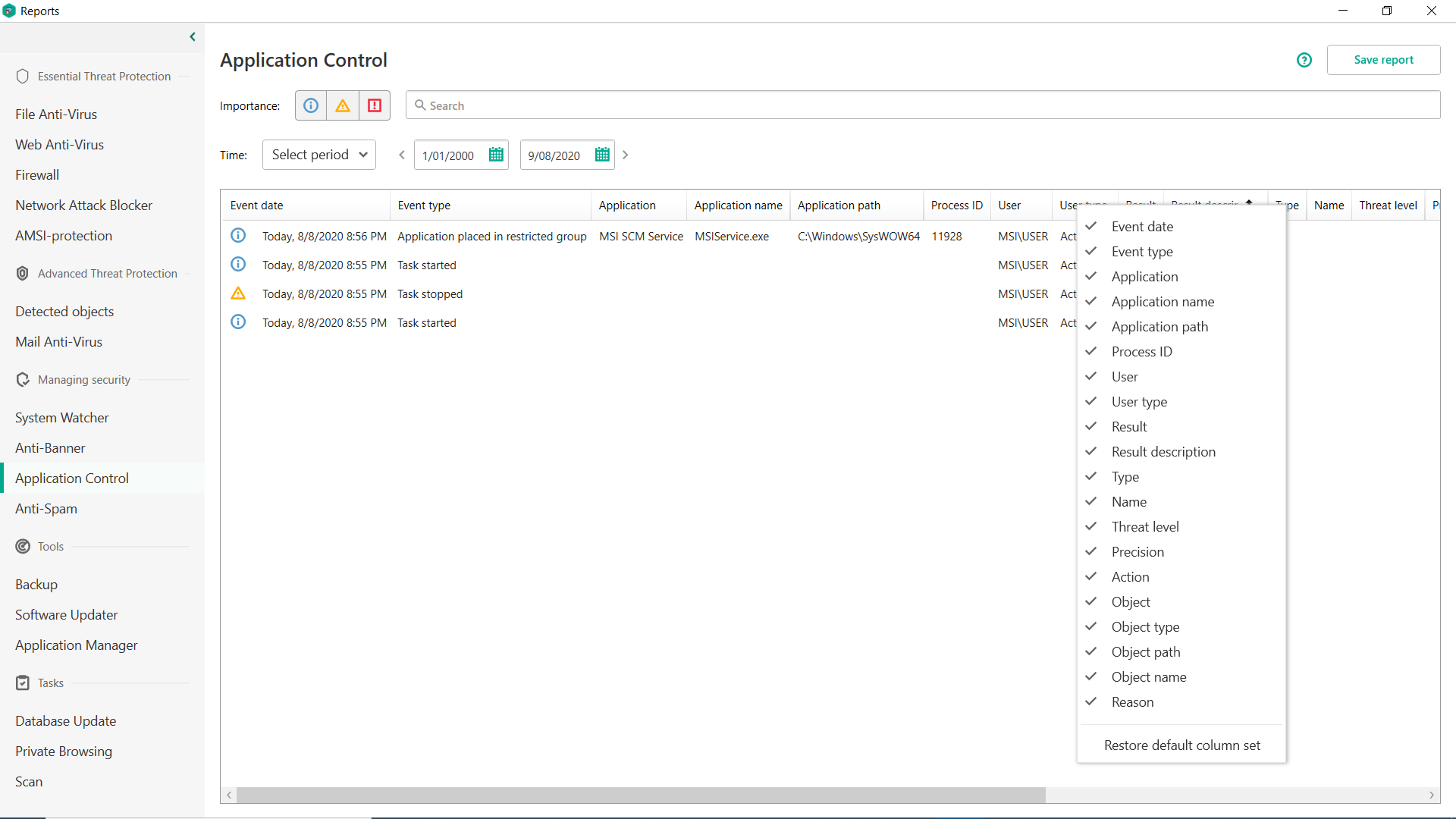
Task: Toggle the warning importance filter icon
Action: point(343,105)
